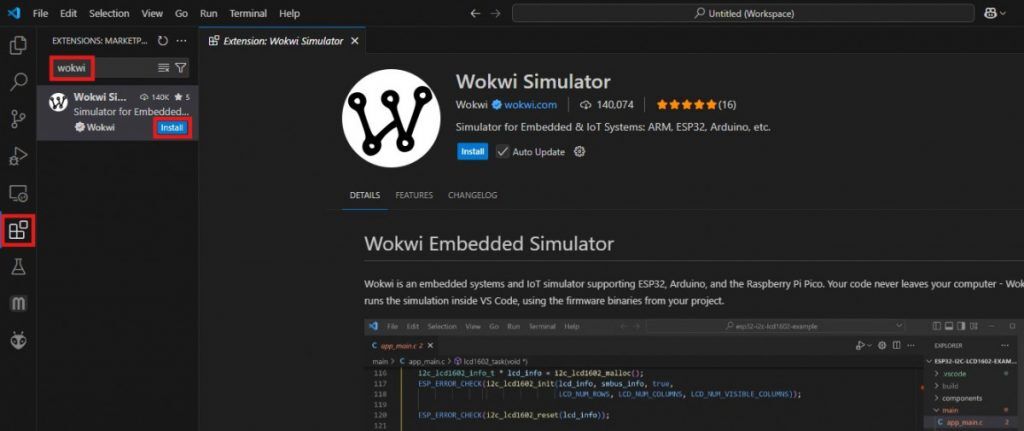Refresh the extensions marketplace list
The image size is (1024, 431).
(x=162, y=41)
